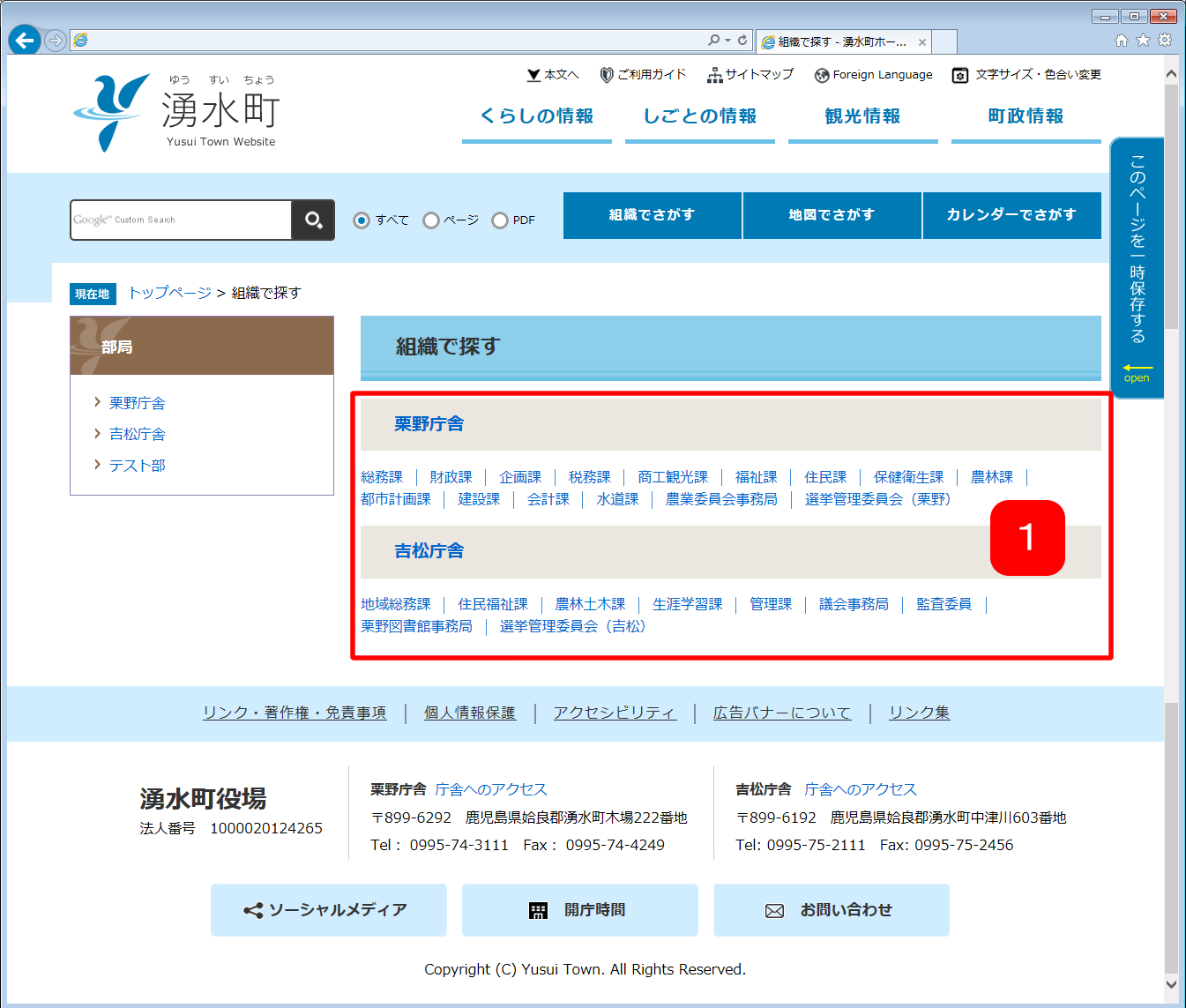Image resolution: width=1186 pixels, height=1008 pixels.
Task: Open the しごとの情報 menu
Action: pyautogui.click(x=700, y=116)
